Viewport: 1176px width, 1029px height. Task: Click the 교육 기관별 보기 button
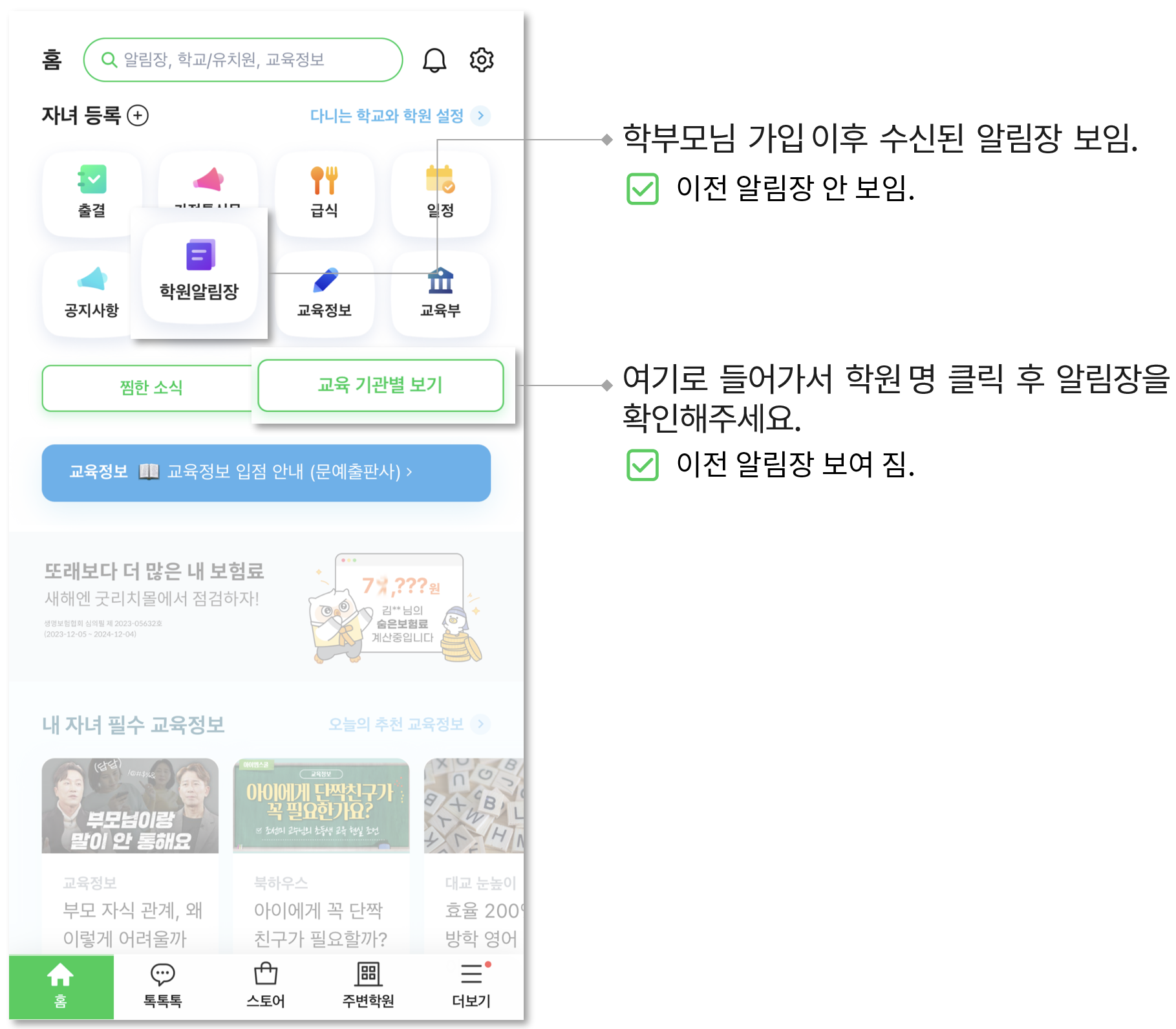click(x=380, y=385)
